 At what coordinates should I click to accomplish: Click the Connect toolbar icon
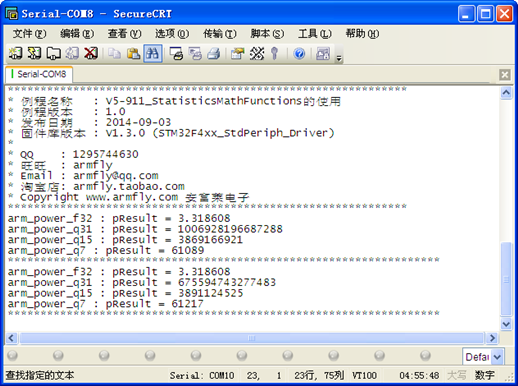pyautogui.click(x=15, y=53)
